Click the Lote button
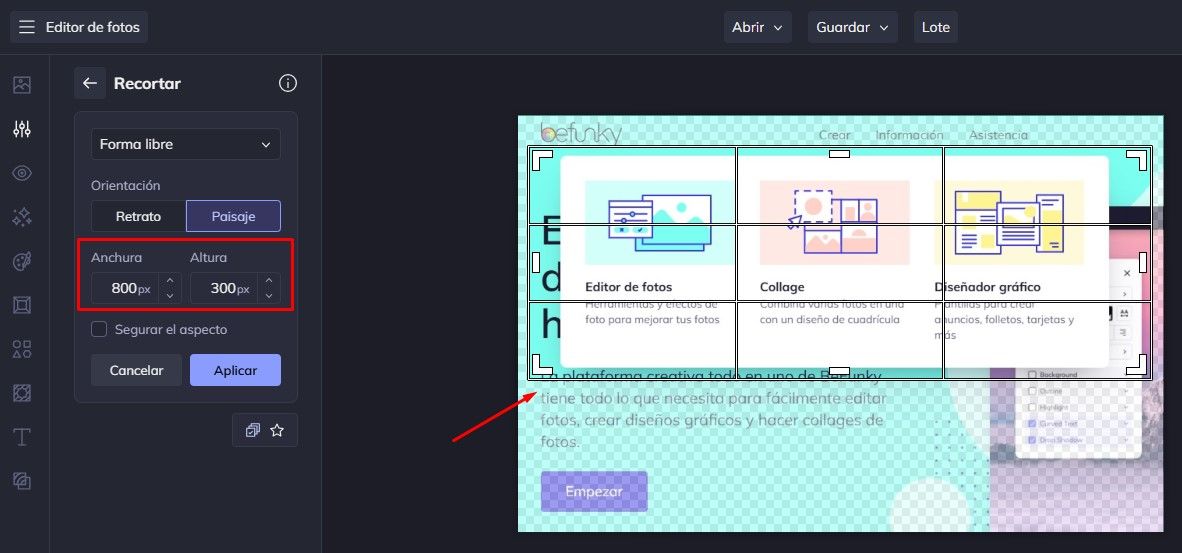 pyautogui.click(x=935, y=27)
